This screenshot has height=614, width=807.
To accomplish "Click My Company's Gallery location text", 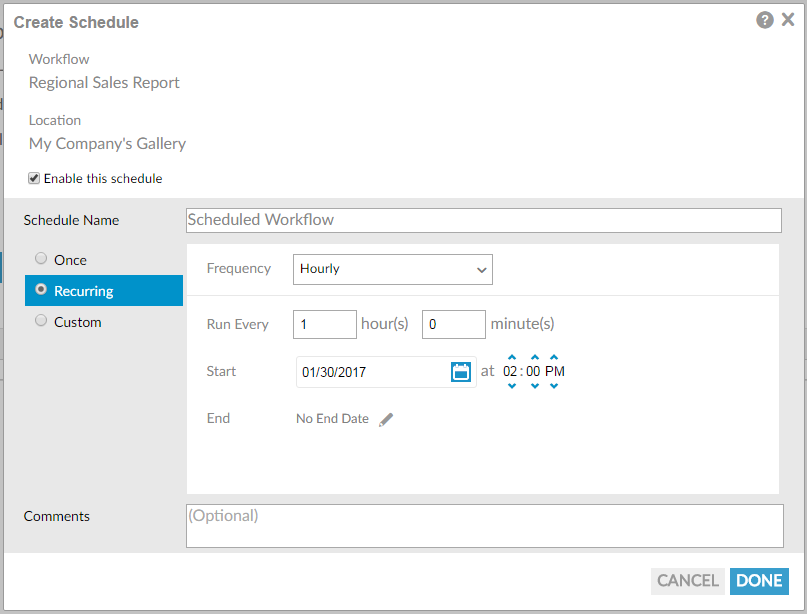I will pyautogui.click(x=107, y=144).
